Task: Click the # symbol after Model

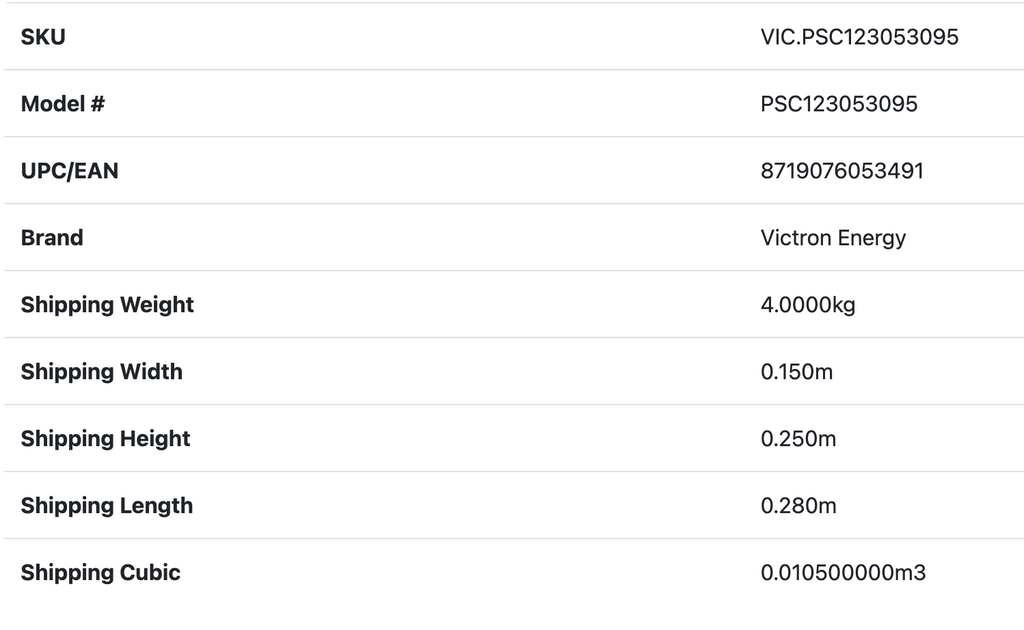Action: pyautogui.click(x=97, y=104)
